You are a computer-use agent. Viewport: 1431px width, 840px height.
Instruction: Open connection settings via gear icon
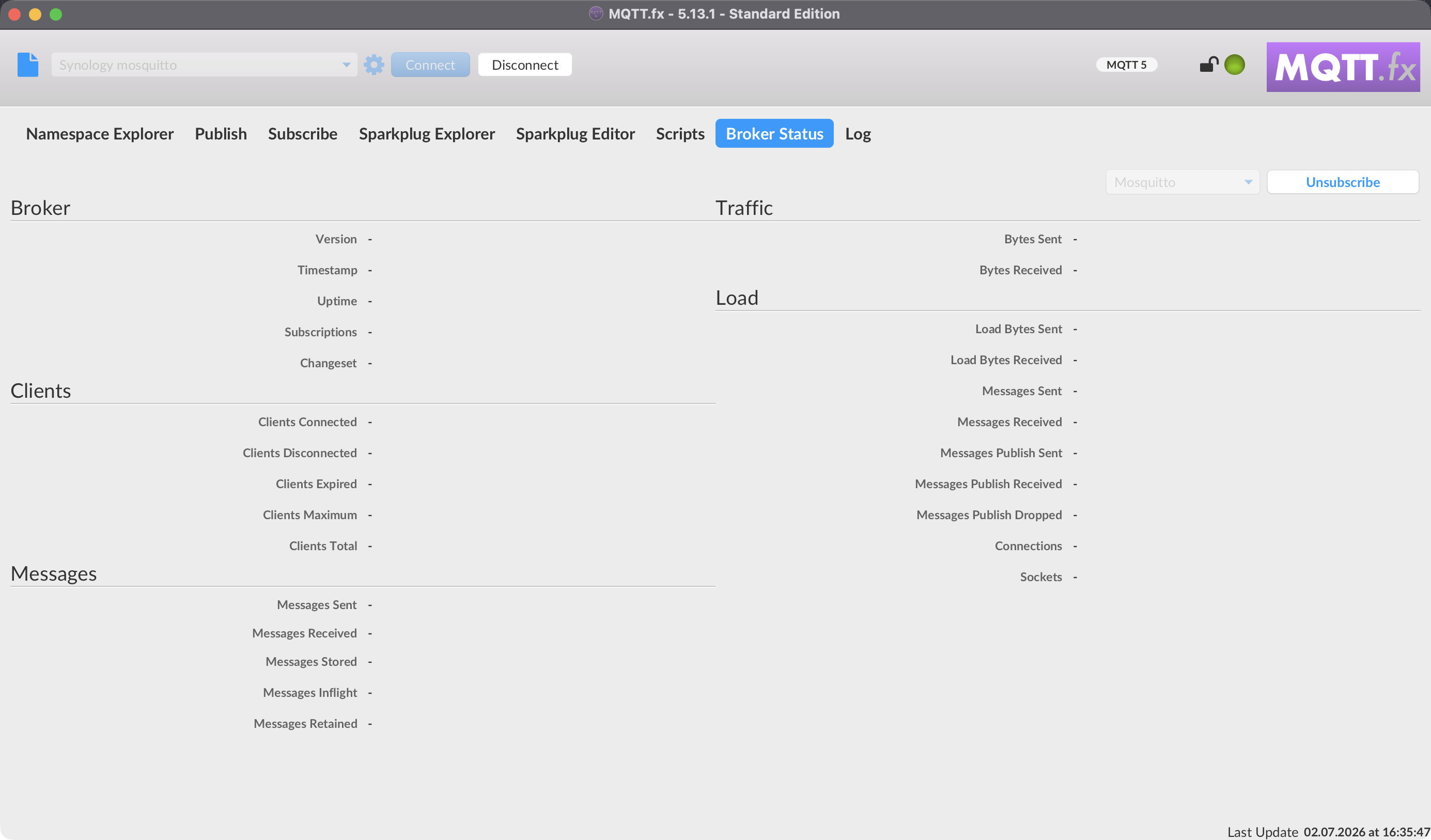click(x=374, y=65)
